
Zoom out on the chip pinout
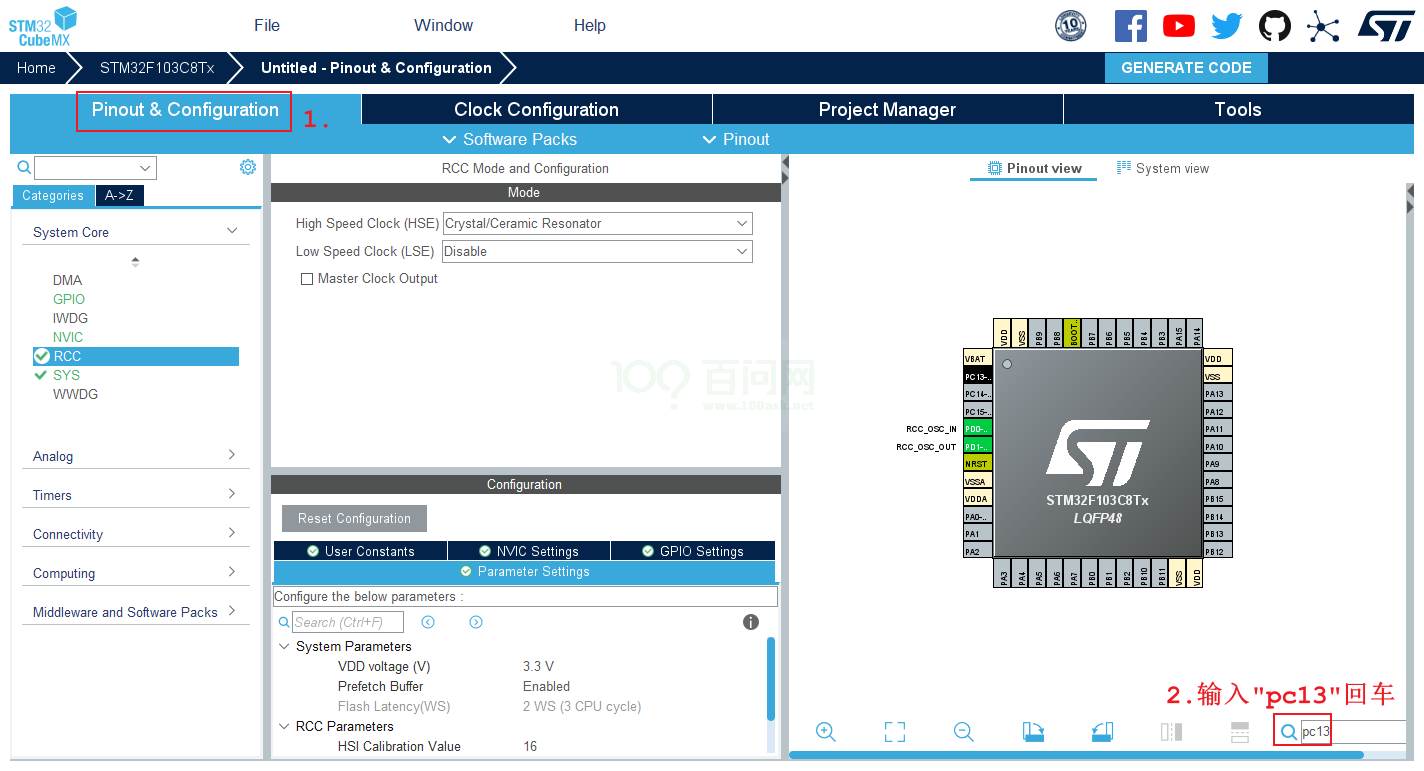964,732
